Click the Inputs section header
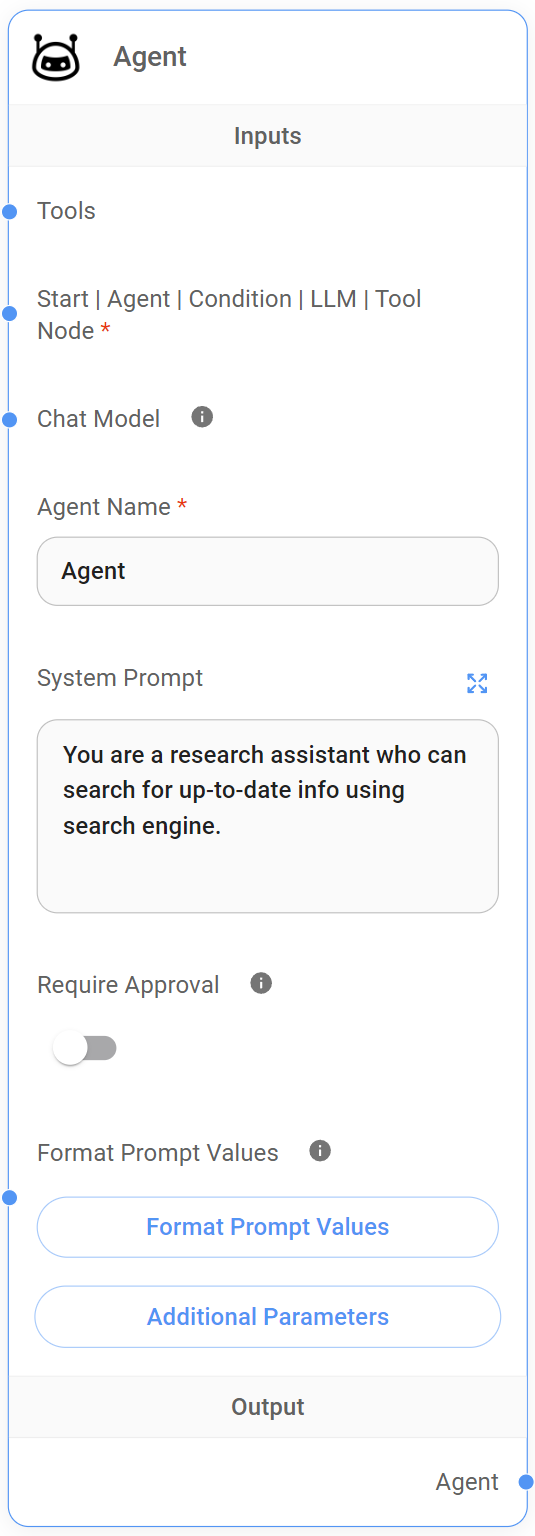This screenshot has height=1536, width=535. click(268, 136)
